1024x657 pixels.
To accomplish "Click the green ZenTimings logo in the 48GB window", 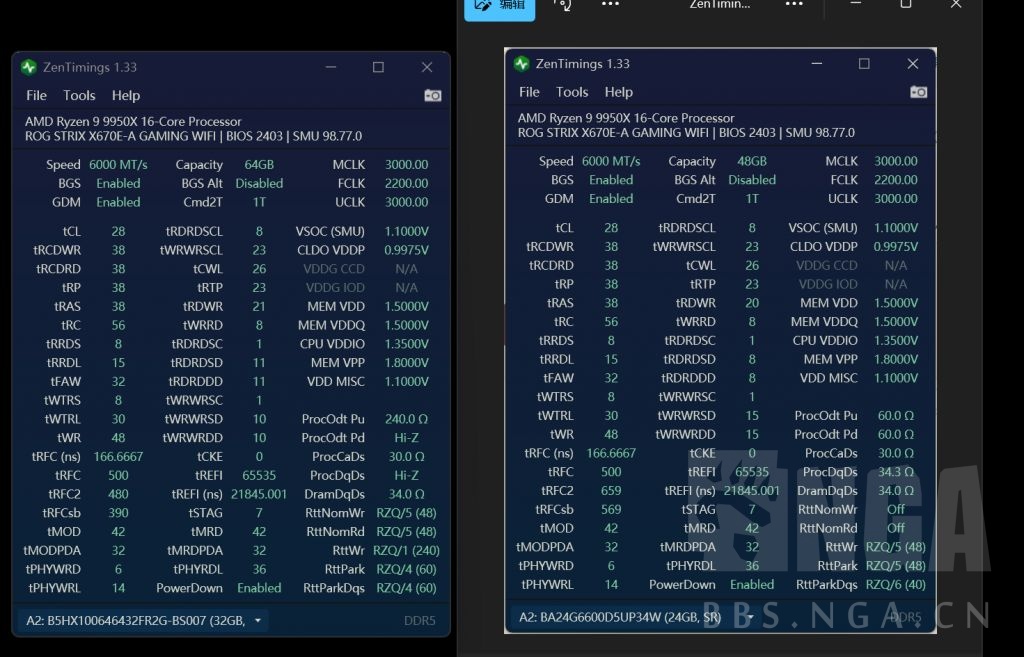I will [x=521, y=64].
